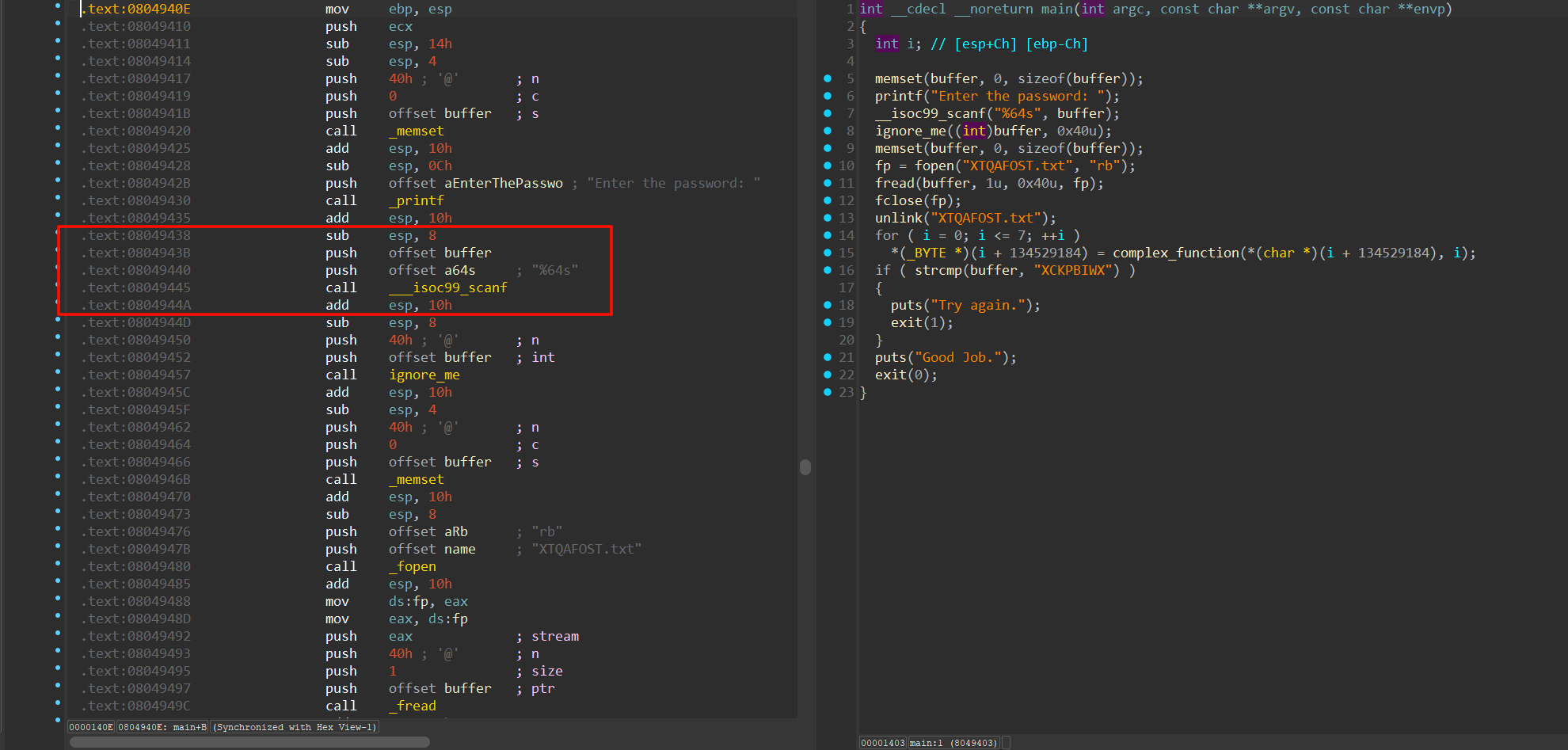Click variable declaration 'int i;' in pseudocode
Screen dimensions: 1568x750
pos(899,44)
